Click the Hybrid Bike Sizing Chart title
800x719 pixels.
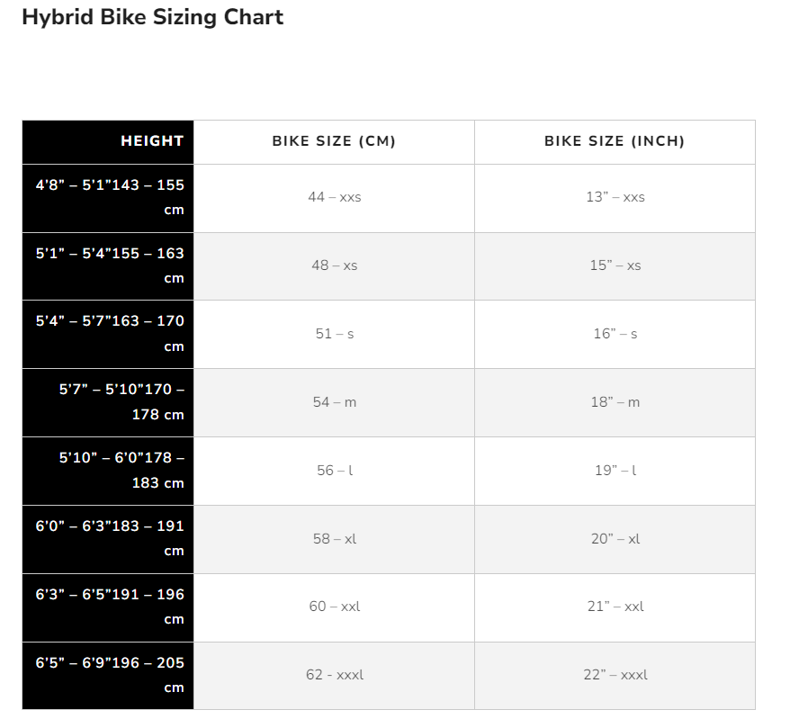coord(152,17)
